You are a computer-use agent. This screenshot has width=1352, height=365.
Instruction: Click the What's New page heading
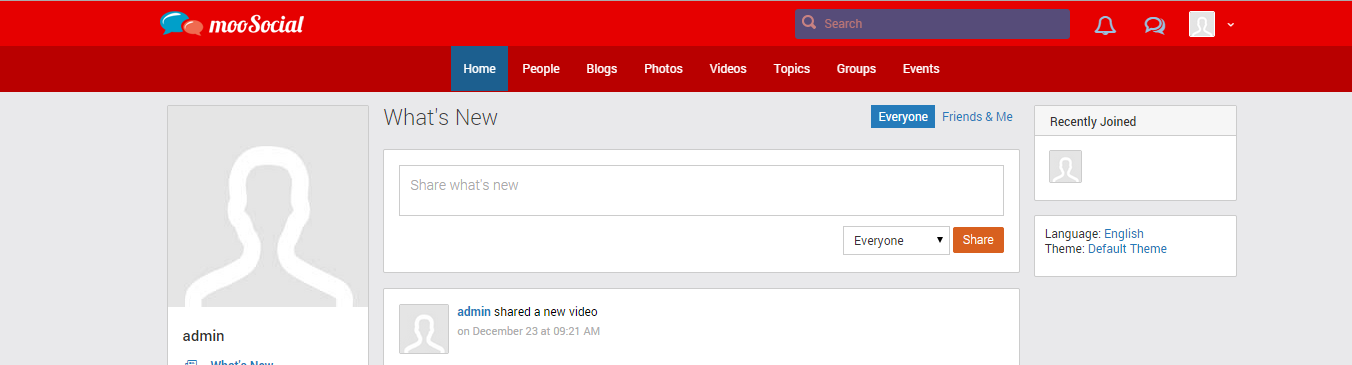(x=441, y=118)
